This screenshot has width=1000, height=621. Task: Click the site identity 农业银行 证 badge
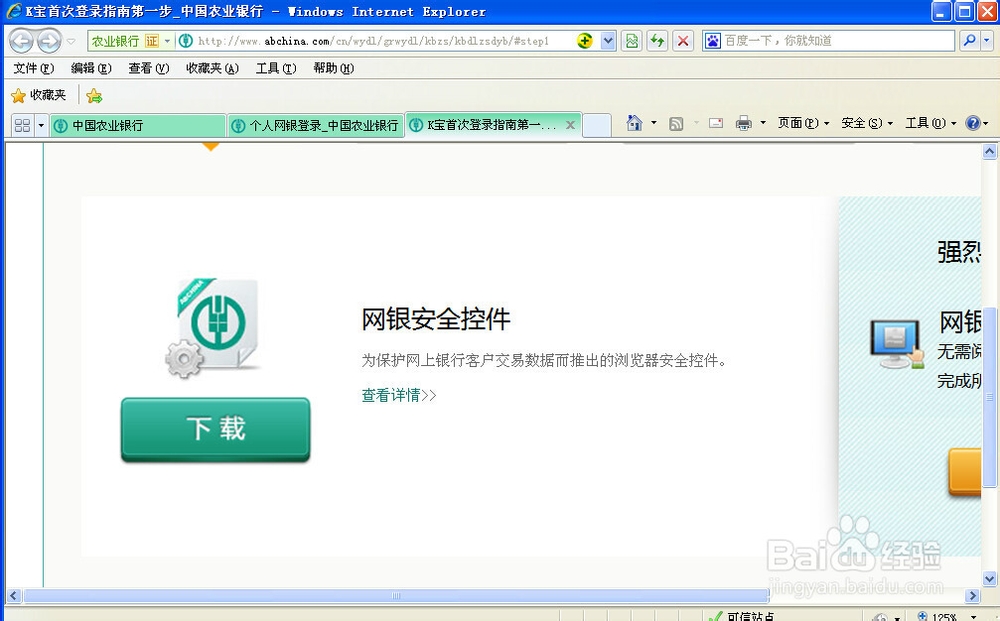pyautogui.click(x=130, y=41)
